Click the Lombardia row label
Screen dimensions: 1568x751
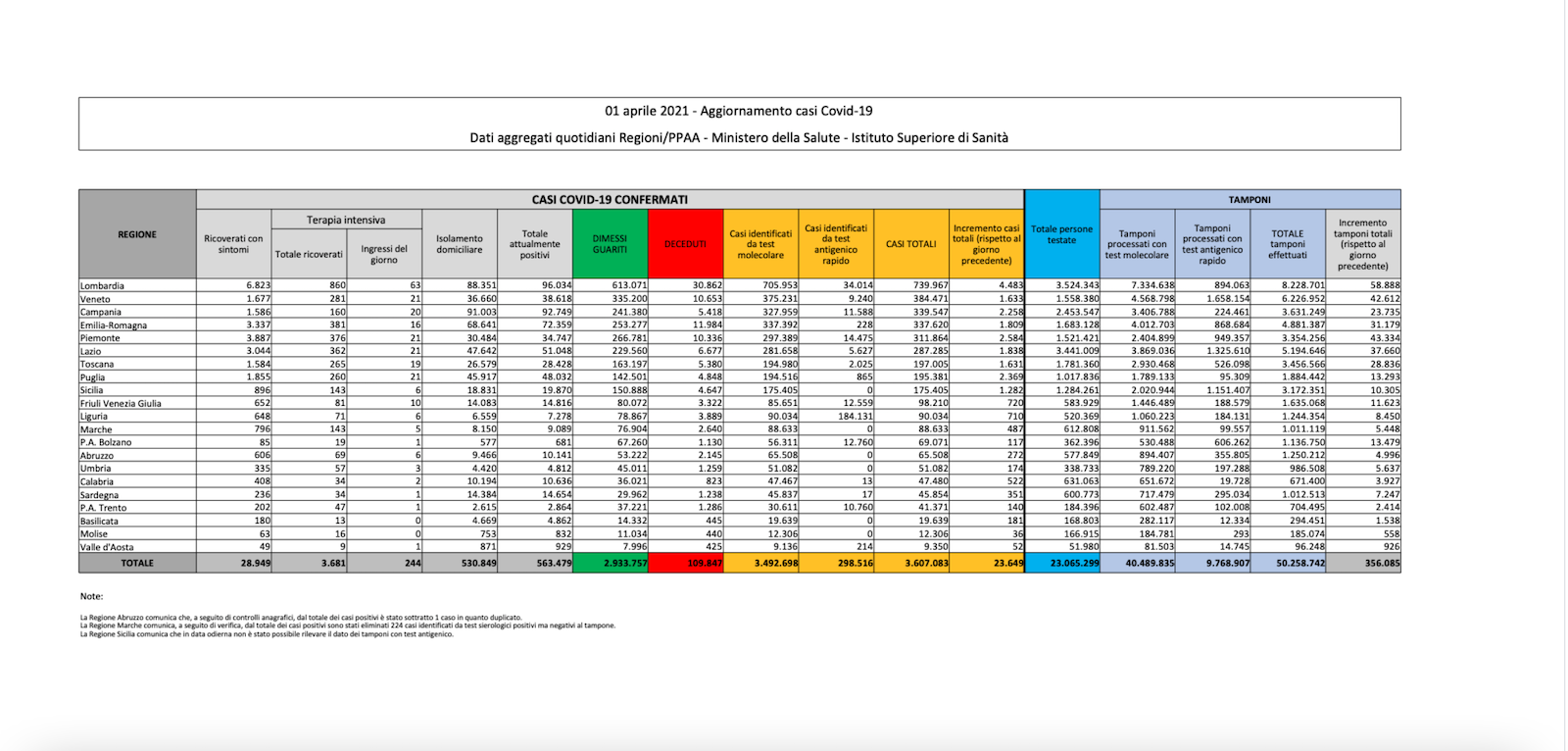103,286
